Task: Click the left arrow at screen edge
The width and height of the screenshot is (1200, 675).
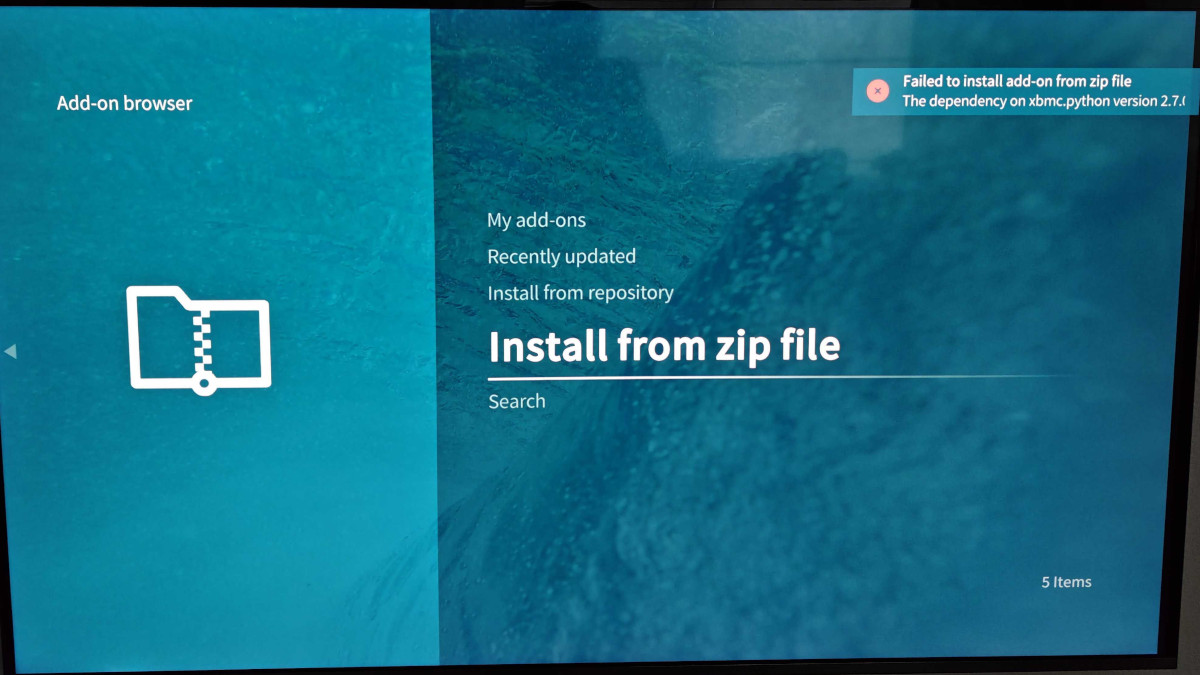Action: coord(10,351)
